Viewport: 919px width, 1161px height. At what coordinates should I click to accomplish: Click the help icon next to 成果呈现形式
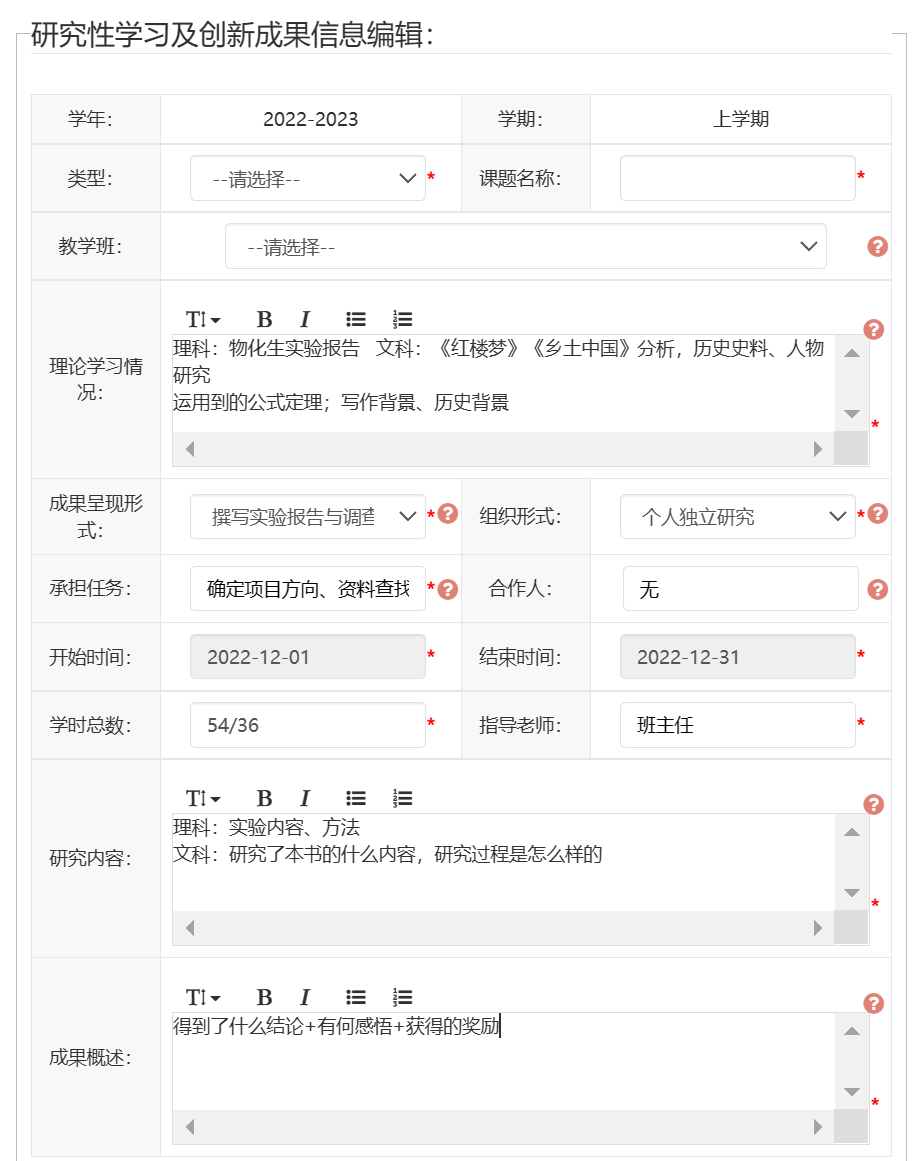(x=447, y=513)
